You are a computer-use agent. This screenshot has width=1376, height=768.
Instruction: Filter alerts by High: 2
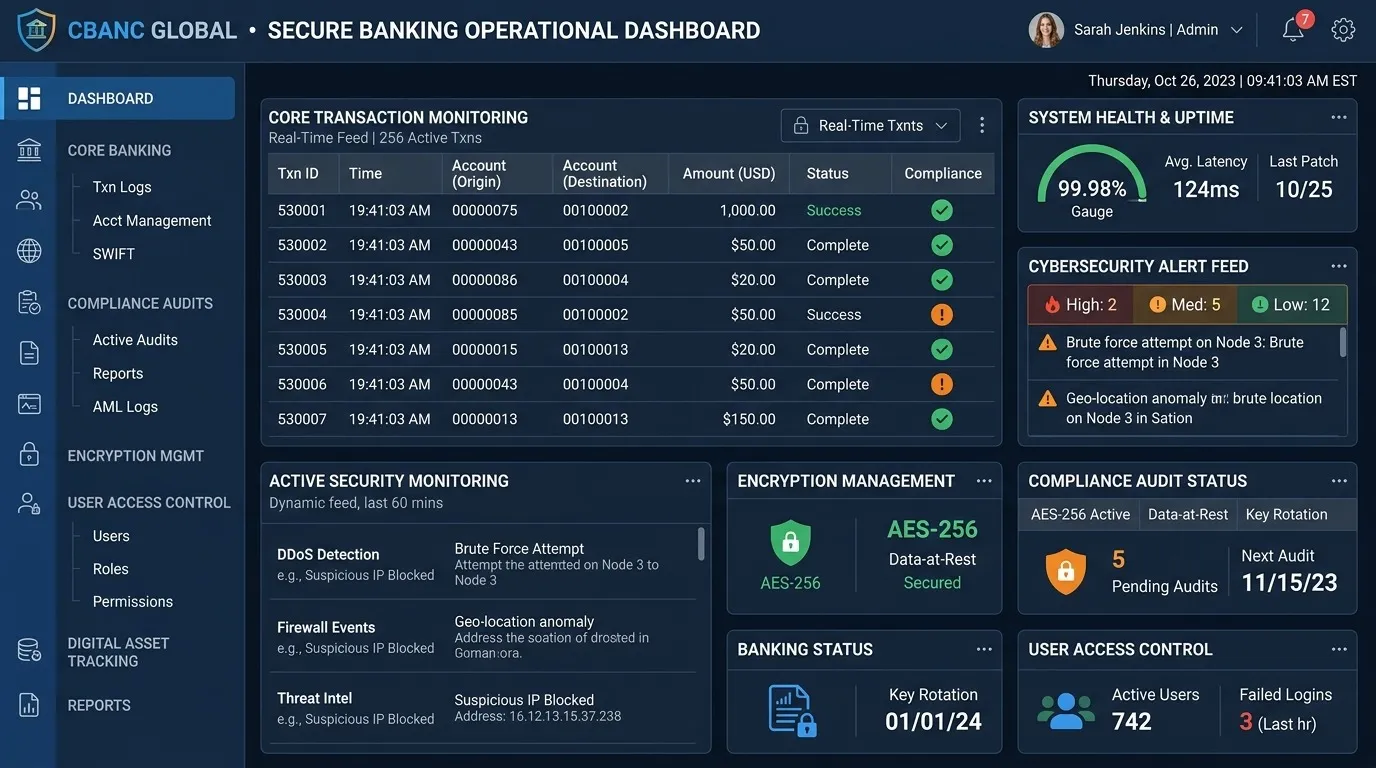click(x=1081, y=305)
